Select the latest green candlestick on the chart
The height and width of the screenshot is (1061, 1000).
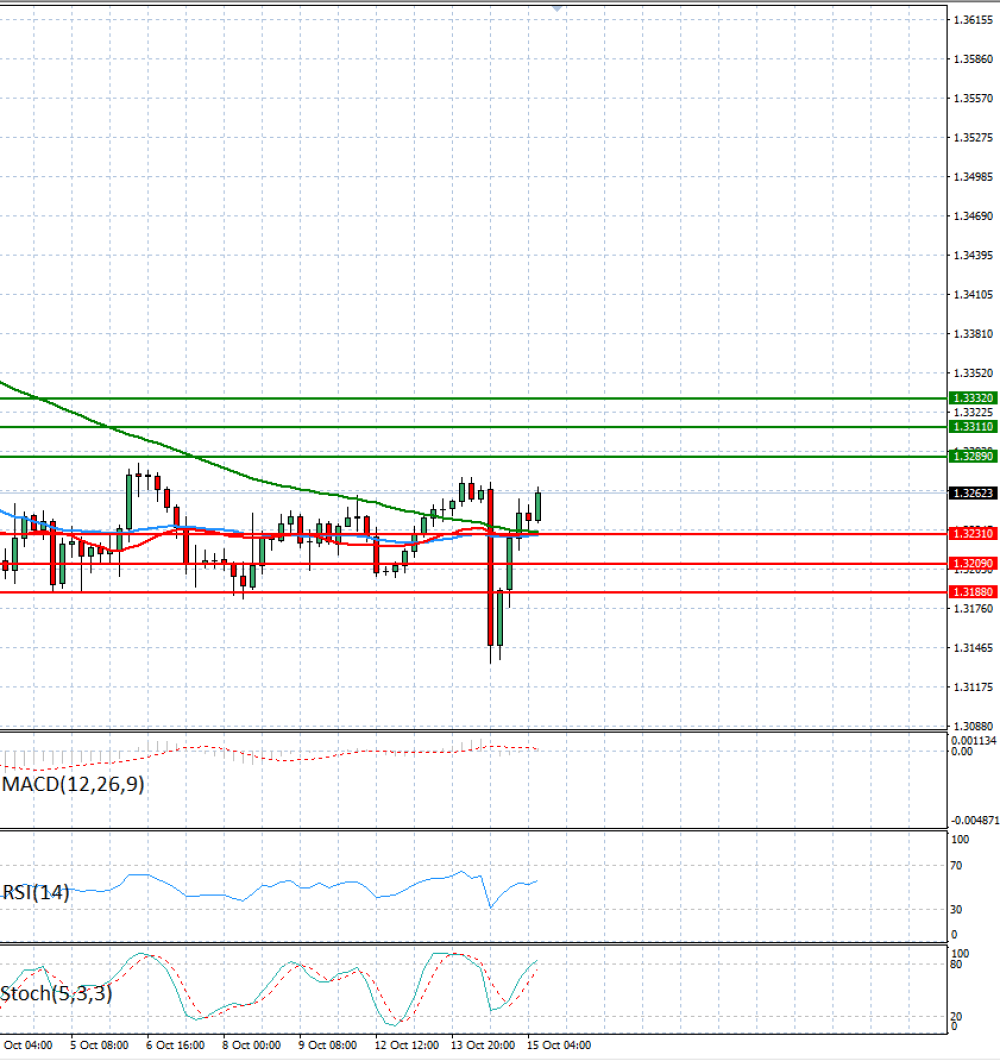[x=538, y=506]
